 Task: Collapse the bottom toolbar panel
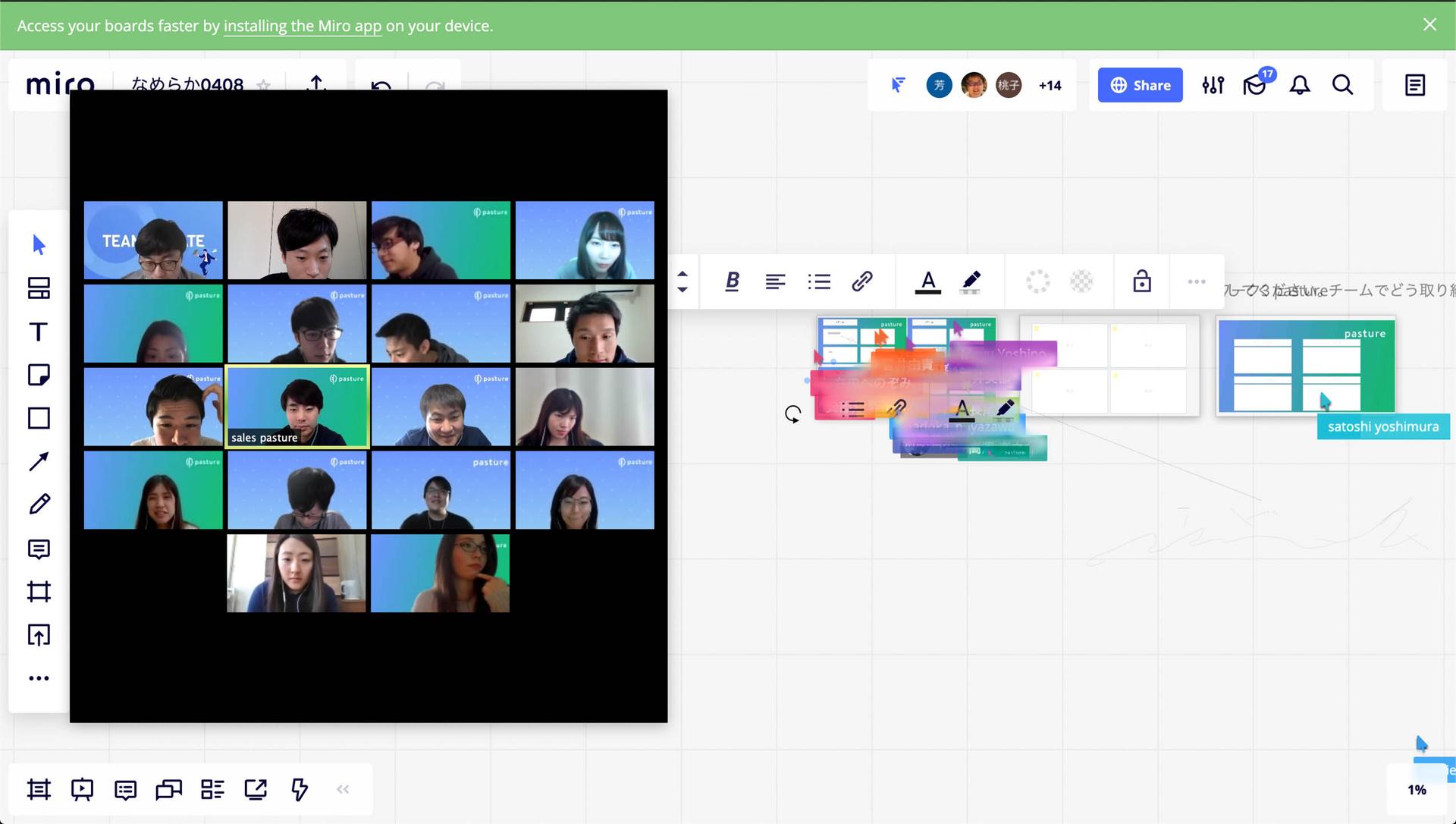click(x=343, y=790)
